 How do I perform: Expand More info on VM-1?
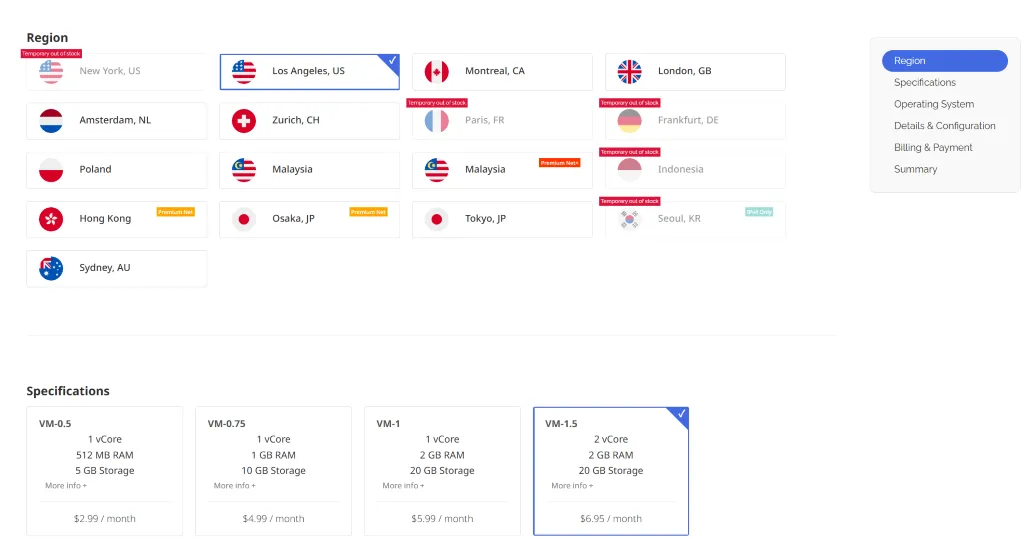403,485
